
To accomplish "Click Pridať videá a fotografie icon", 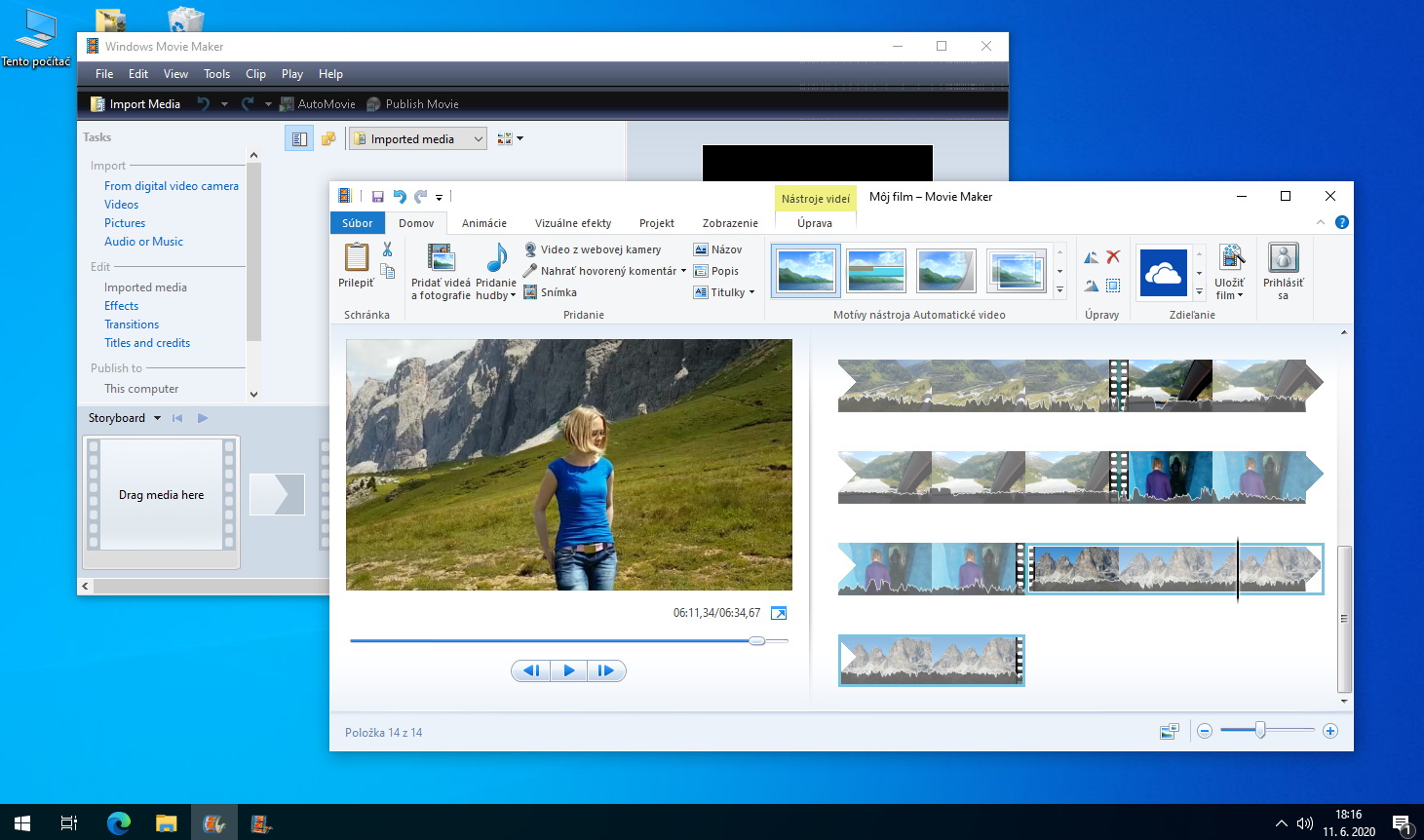I will 441,258.
